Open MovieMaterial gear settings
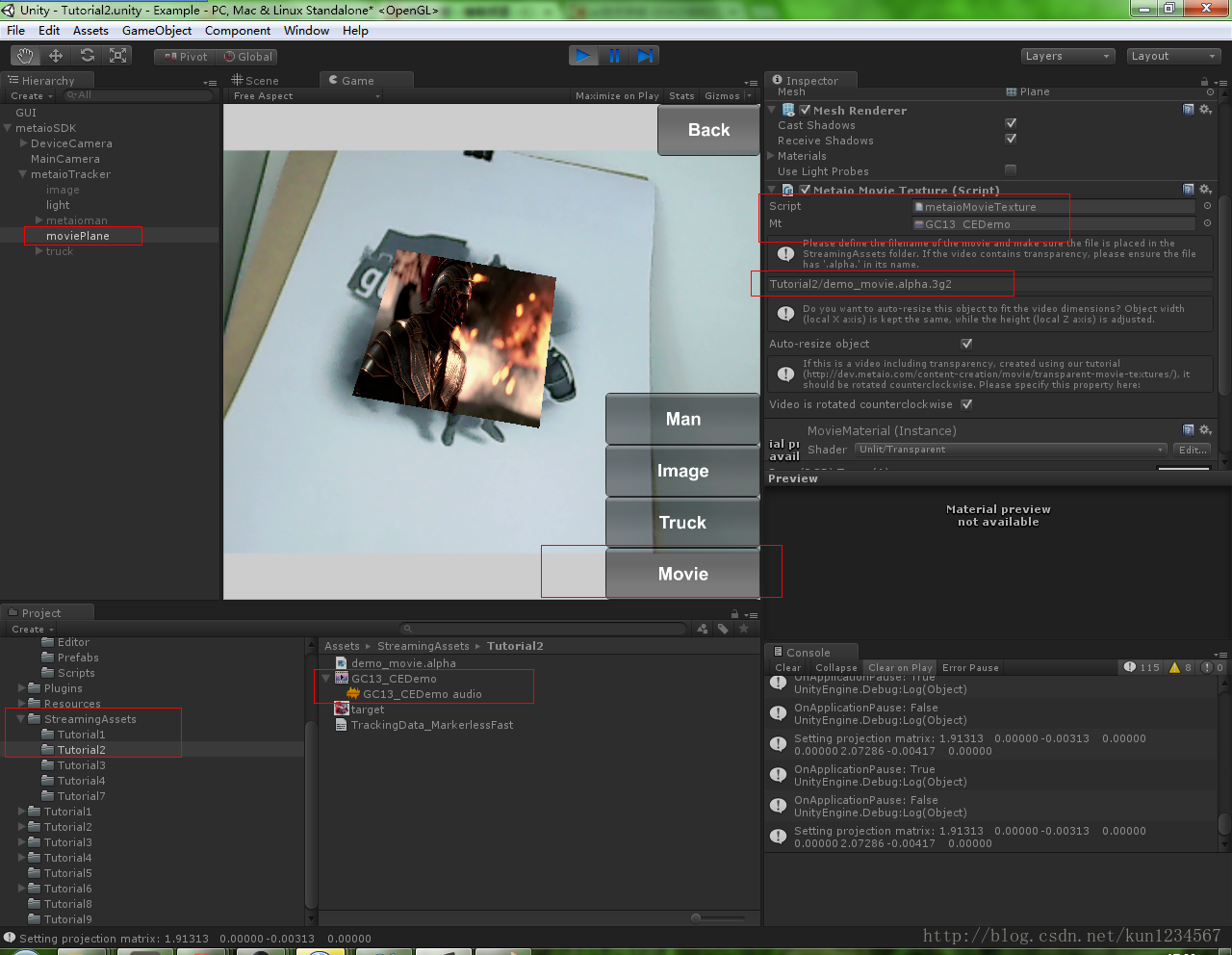1232x955 pixels. click(x=1205, y=430)
